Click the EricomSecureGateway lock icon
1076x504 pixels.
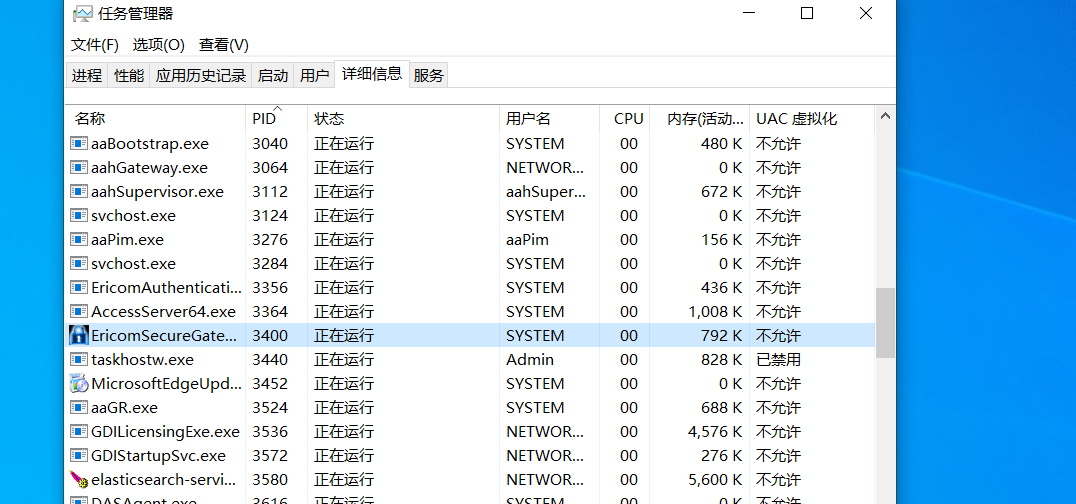point(79,336)
